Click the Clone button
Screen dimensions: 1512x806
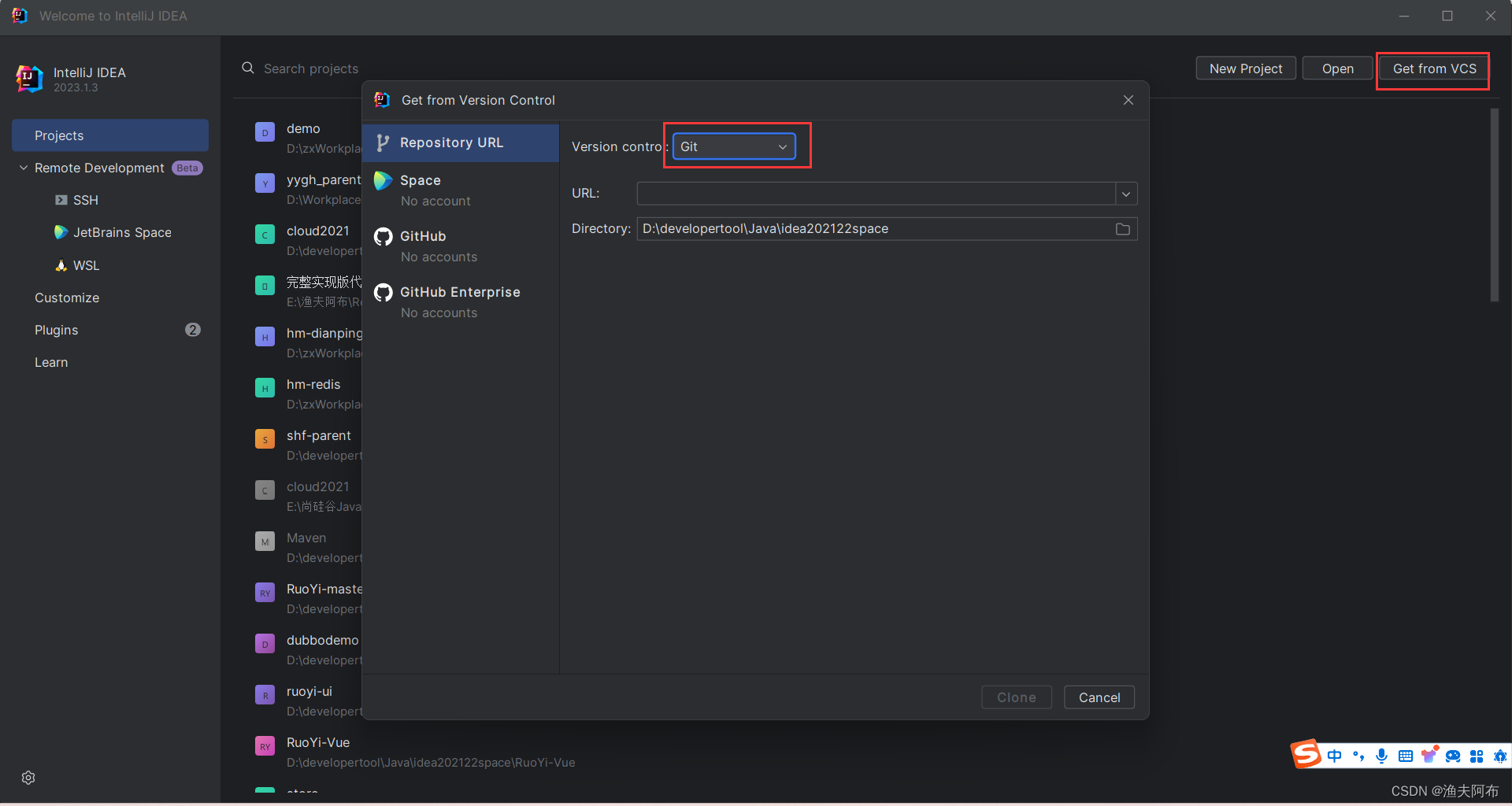[x=1016, y=697]
